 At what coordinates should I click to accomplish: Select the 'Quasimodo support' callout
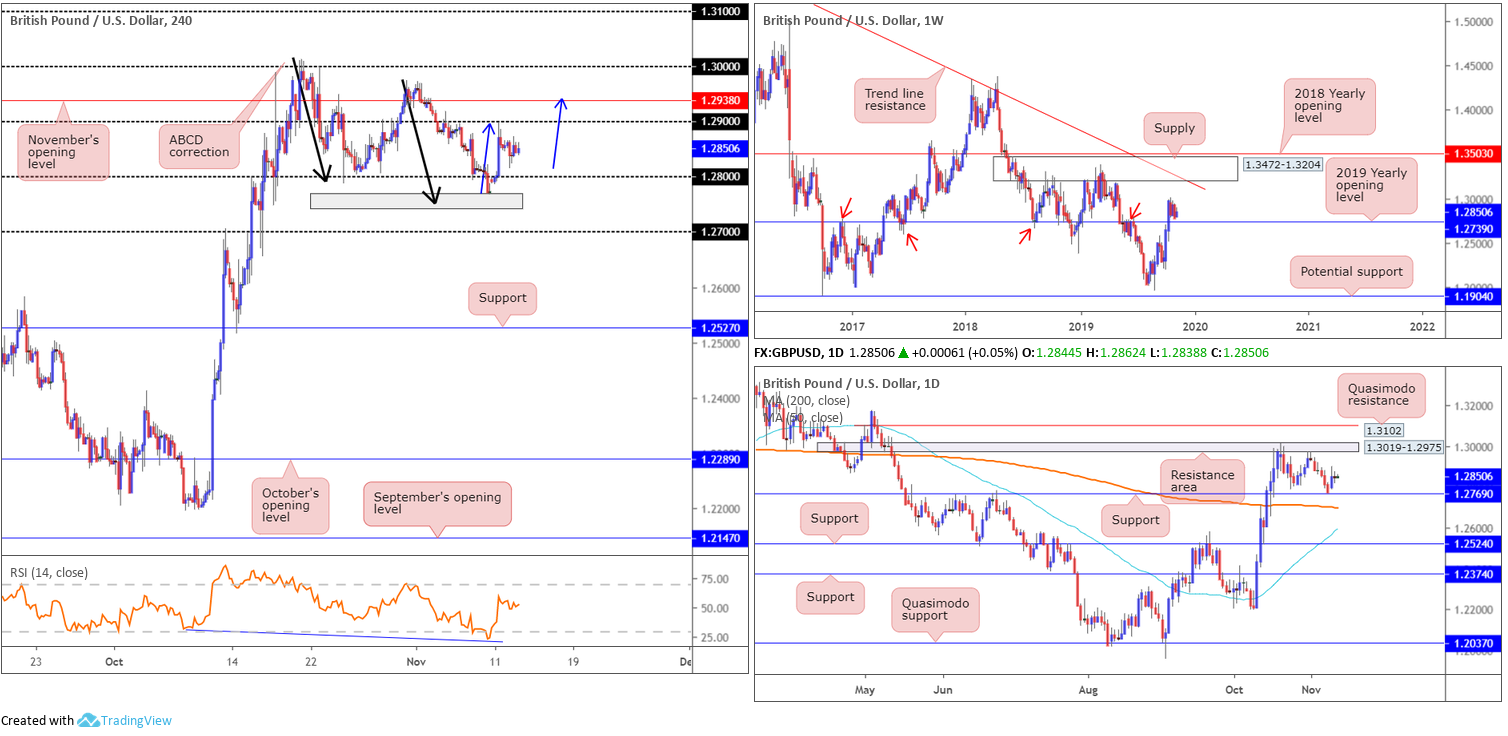pos(934,608)
